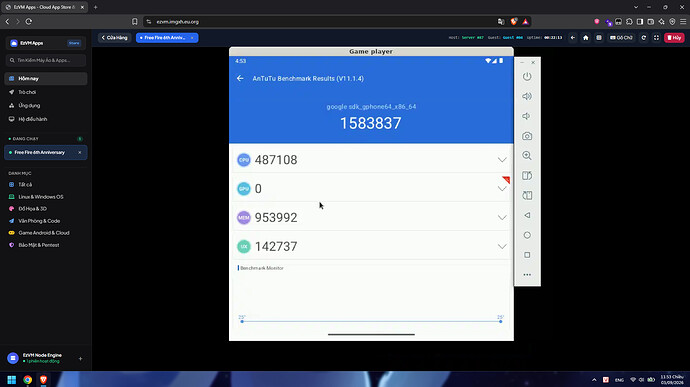Tap the Android navigation gesture bar
This screenshot has height=387, width=690.
(371, 335)
